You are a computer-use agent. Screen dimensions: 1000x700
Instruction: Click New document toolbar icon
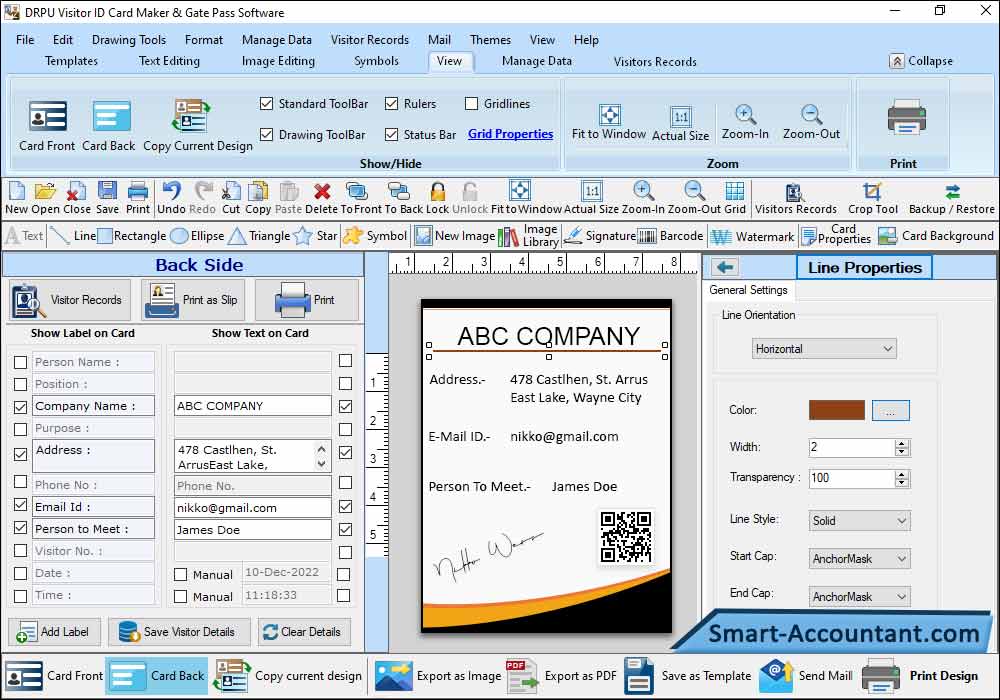click(x=17, y=191)
